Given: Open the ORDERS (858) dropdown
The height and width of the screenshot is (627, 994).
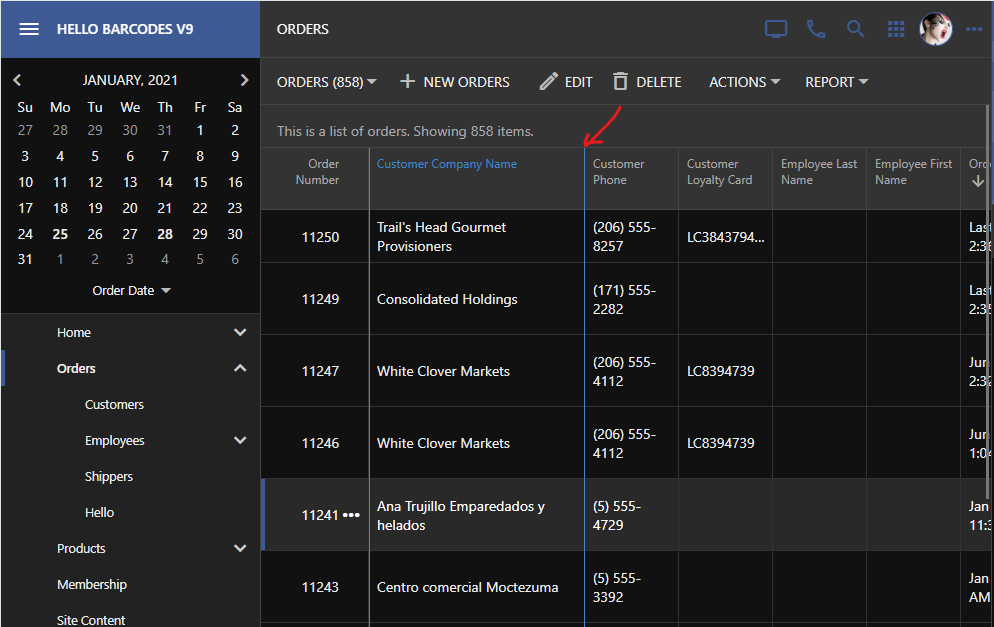Looking at the screenshot, I should (327, 82).
